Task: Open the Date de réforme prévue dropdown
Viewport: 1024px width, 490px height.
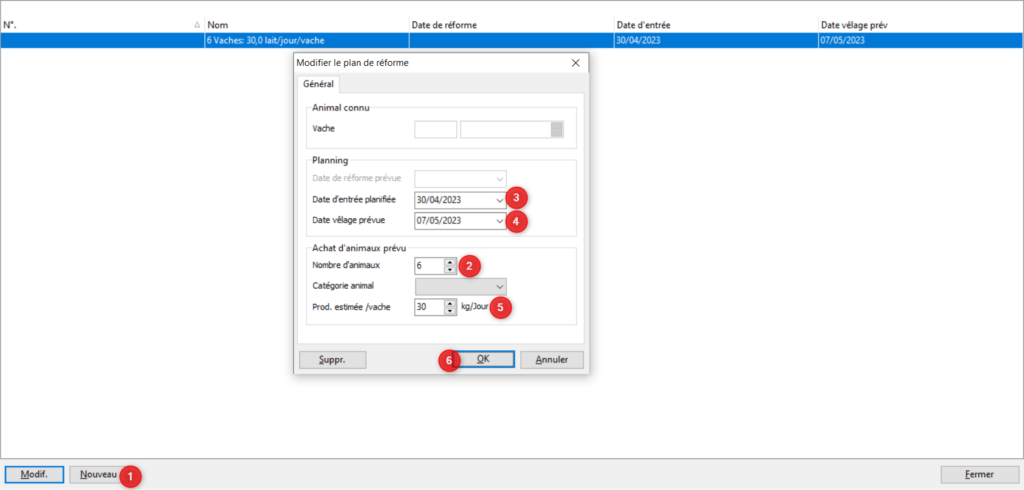Action: click(x=500, y=178)
